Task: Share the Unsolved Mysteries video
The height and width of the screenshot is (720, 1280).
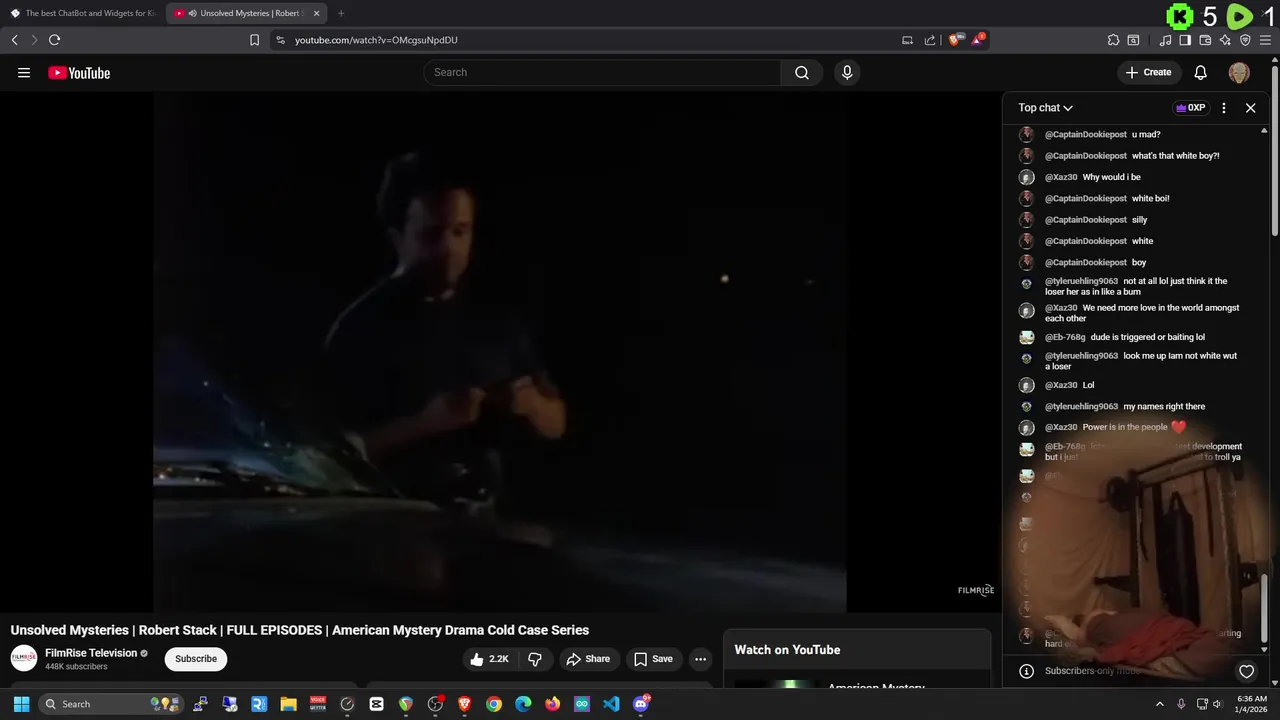Action: (587, 659)
